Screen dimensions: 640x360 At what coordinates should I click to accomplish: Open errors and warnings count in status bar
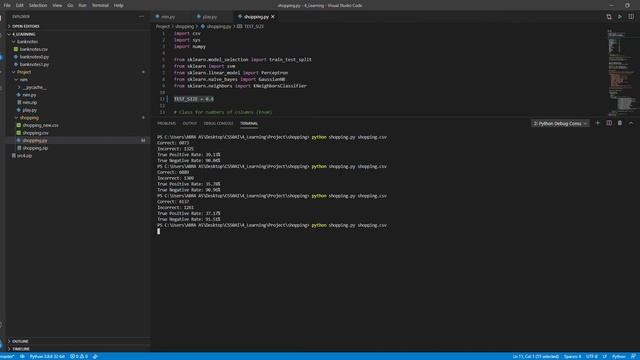pyautogui.click(x=79, y=356)
